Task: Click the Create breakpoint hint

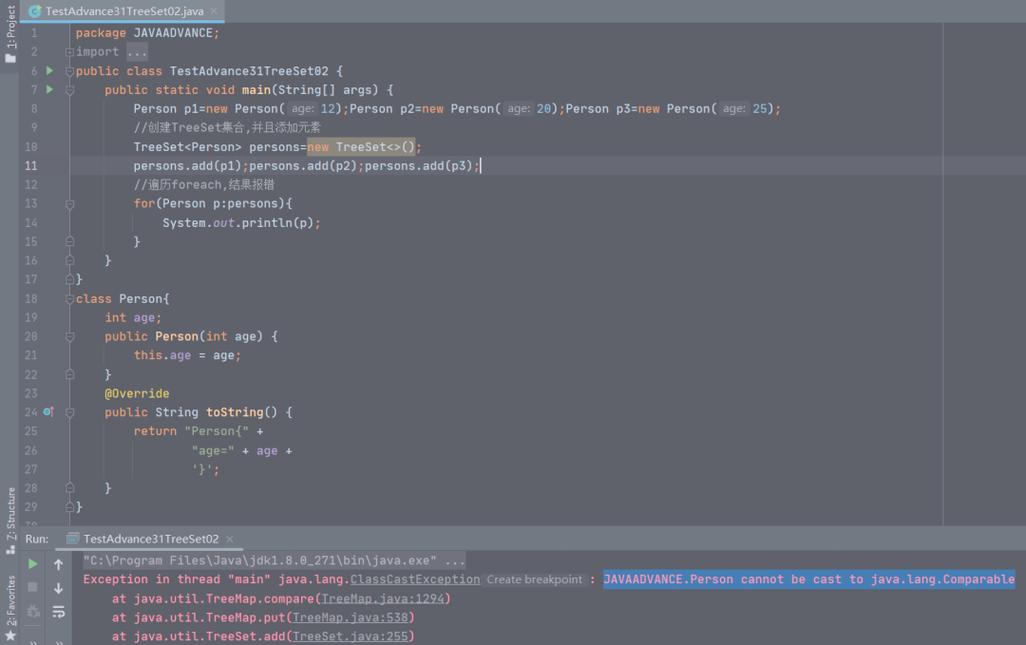Action: point(534,580)
